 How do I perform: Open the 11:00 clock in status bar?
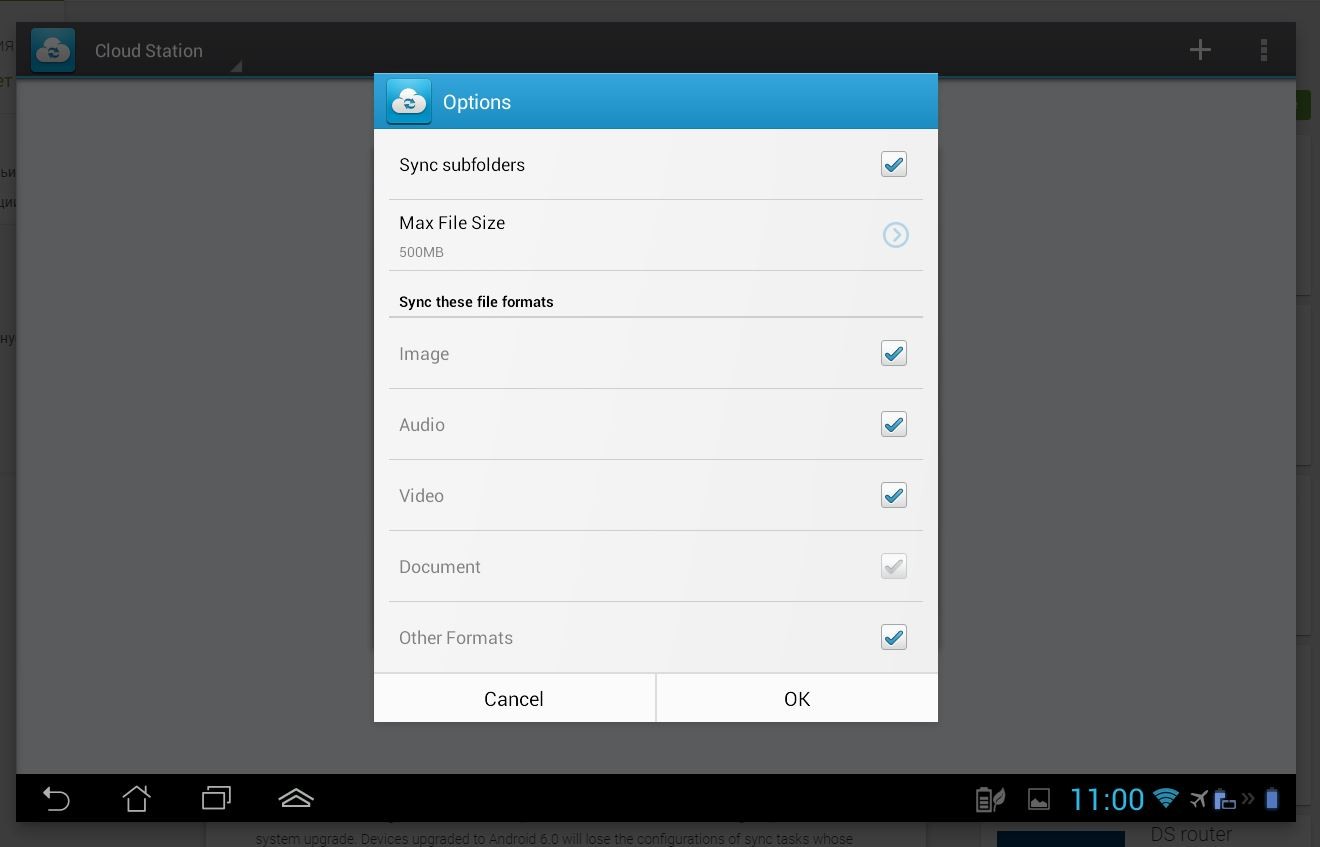click(x=1107, y=799)
